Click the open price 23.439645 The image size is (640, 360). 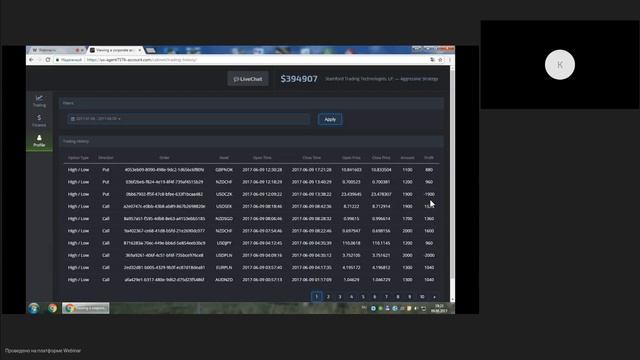351,194
